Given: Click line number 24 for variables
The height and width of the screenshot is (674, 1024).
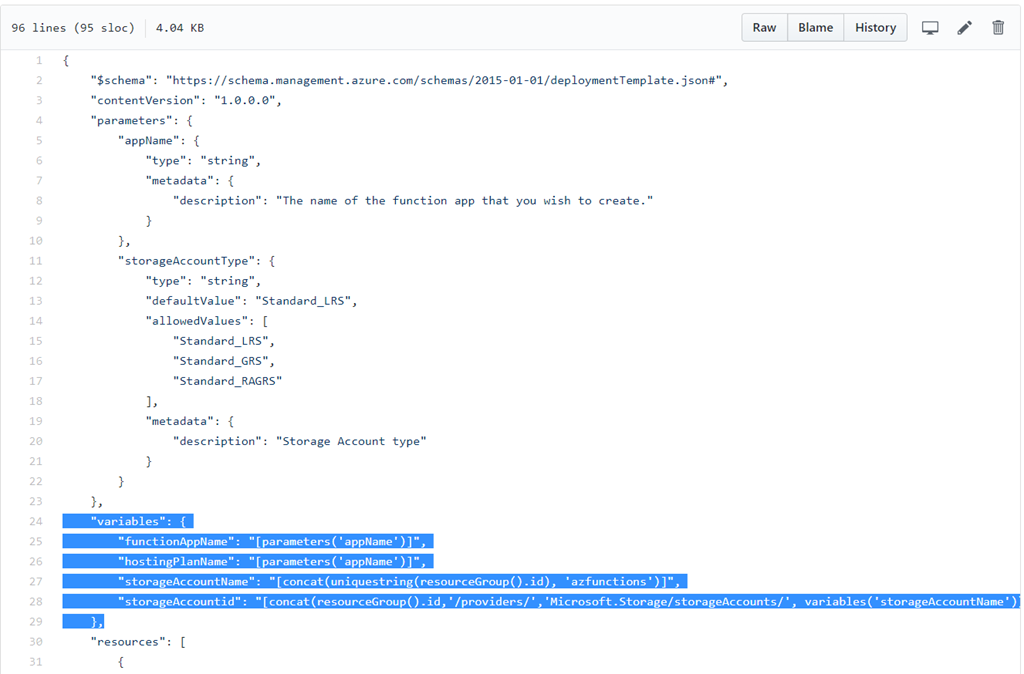Looking at the screenshot, I should (36, 521).
